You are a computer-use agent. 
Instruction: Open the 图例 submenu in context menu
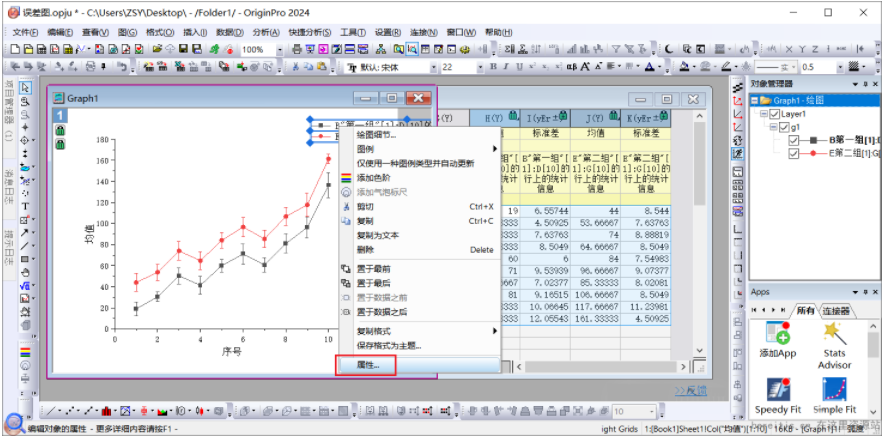point(419,149)
